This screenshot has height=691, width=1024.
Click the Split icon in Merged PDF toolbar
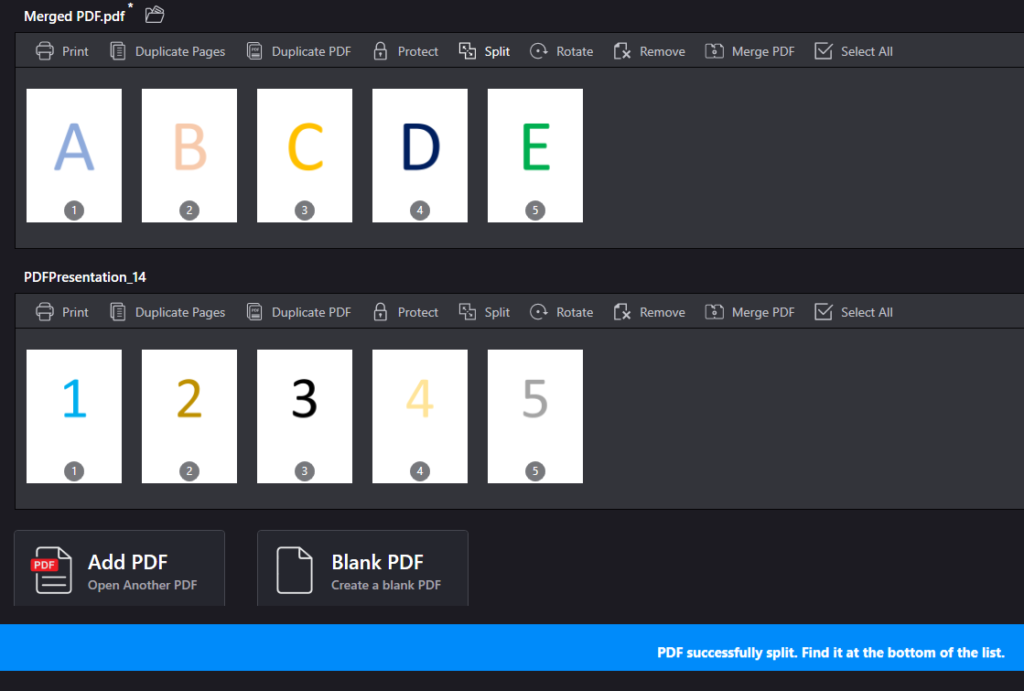pos(467,51)
